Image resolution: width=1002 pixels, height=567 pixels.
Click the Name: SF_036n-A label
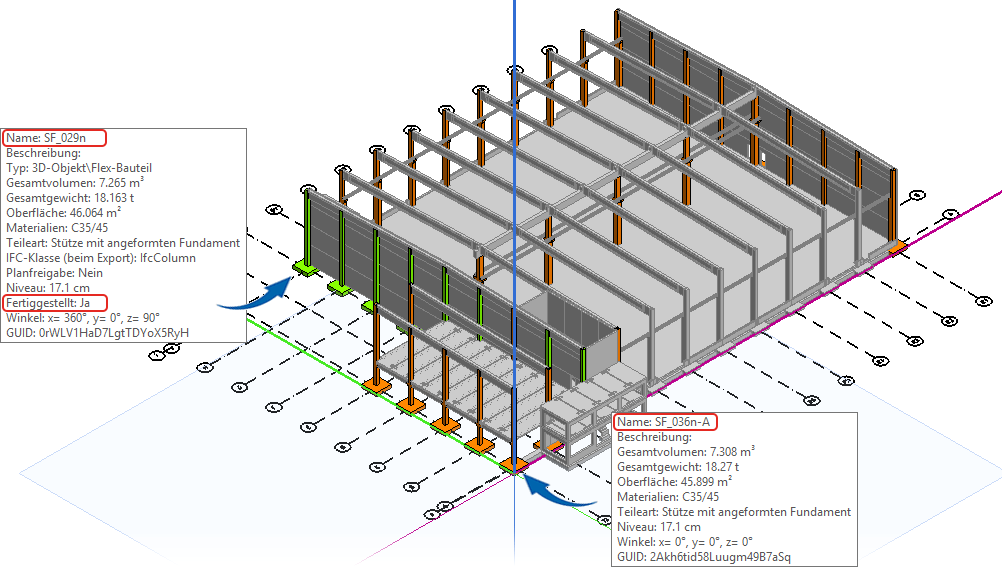[665, 422]
